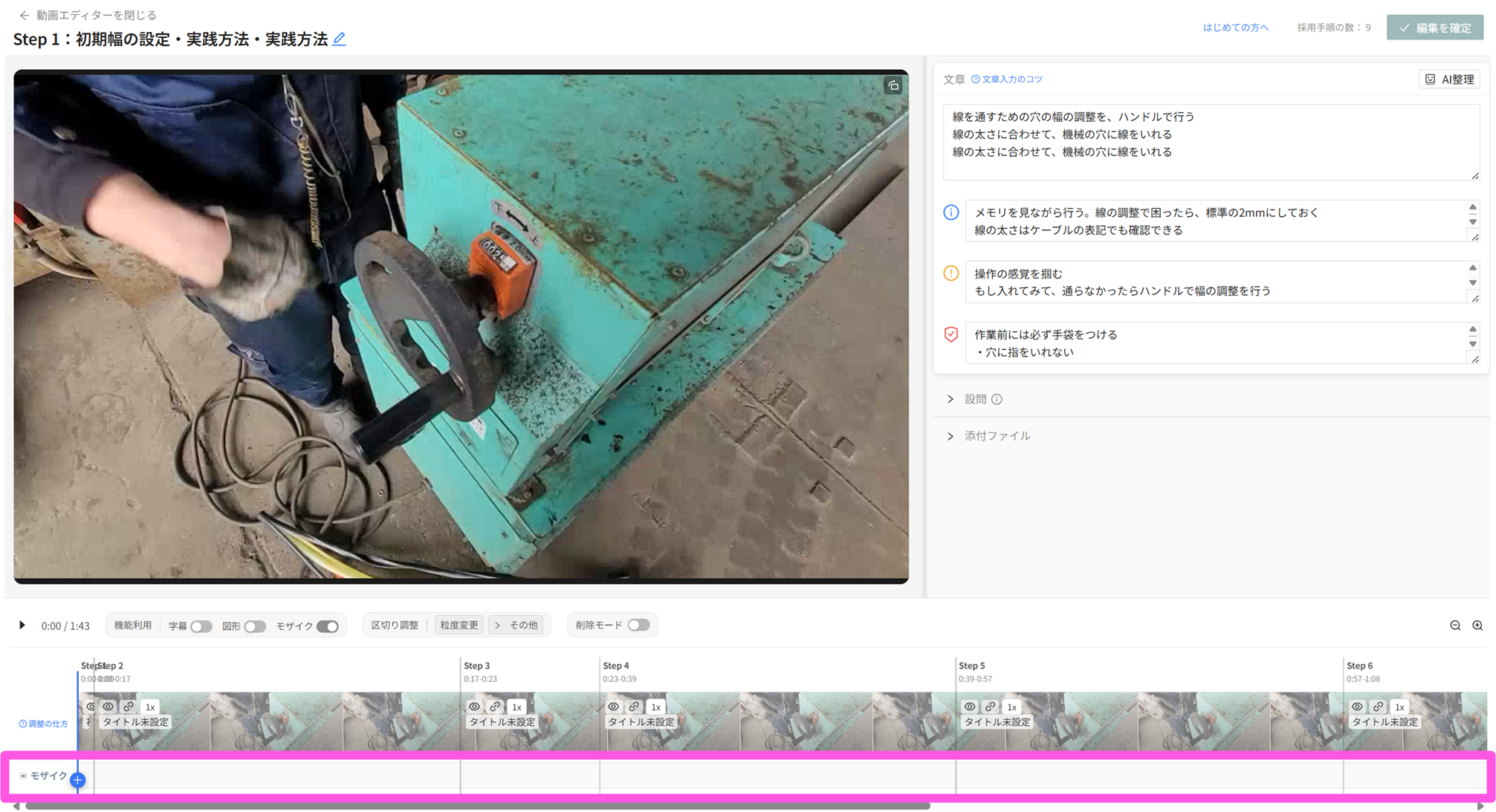Screen dimensions: 1496x812
Task: Click the blue info point icon
Action: tap(951, 212)
